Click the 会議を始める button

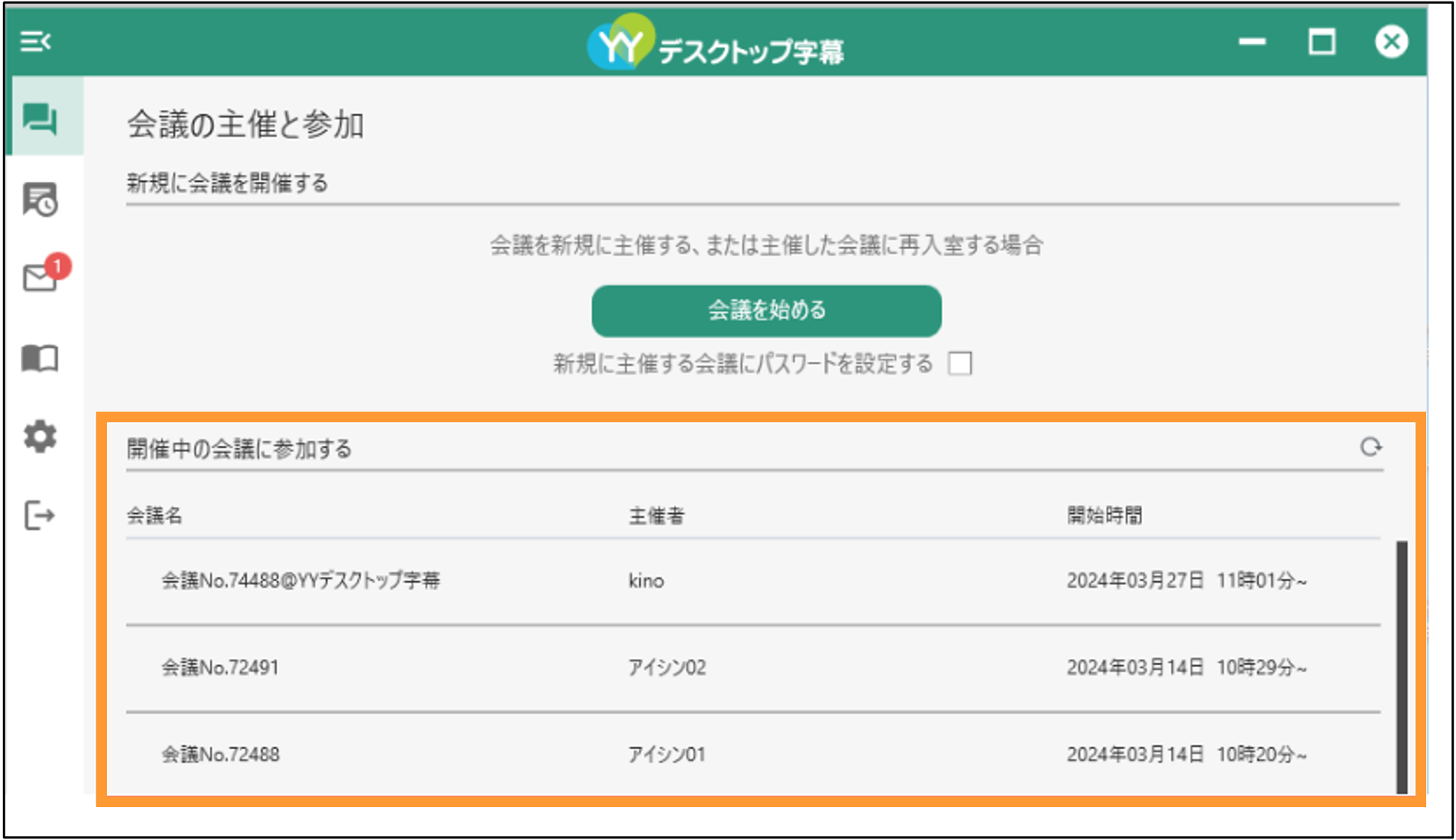tap(766, 311)
